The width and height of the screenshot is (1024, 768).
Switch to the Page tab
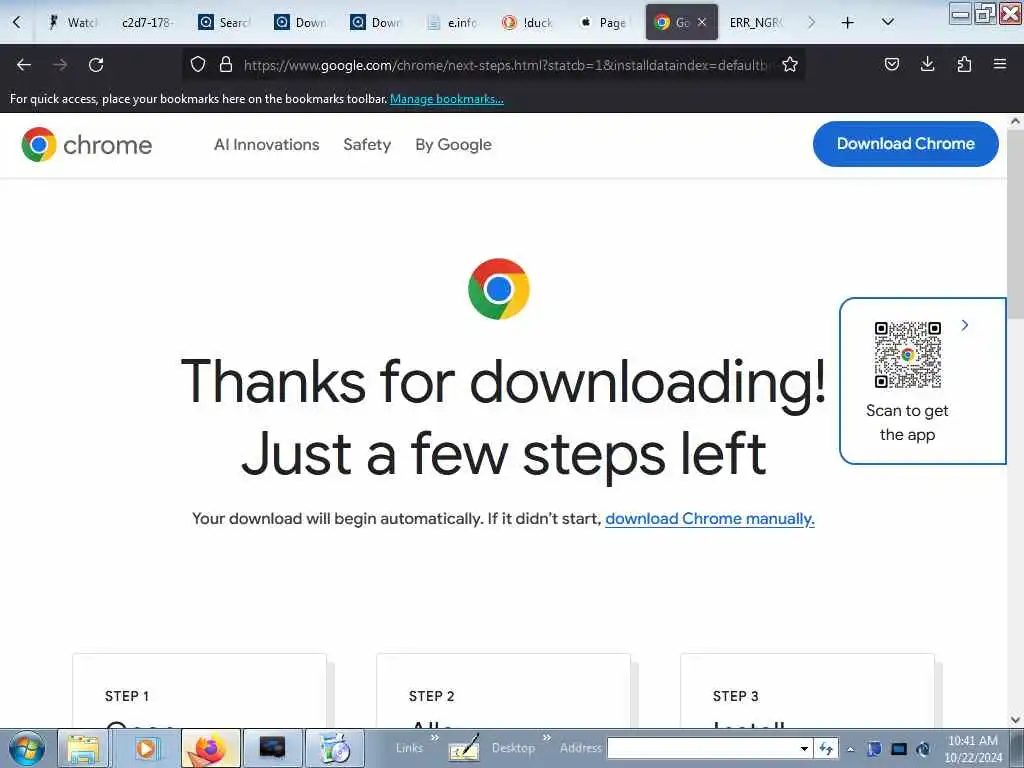coord(603,22)
